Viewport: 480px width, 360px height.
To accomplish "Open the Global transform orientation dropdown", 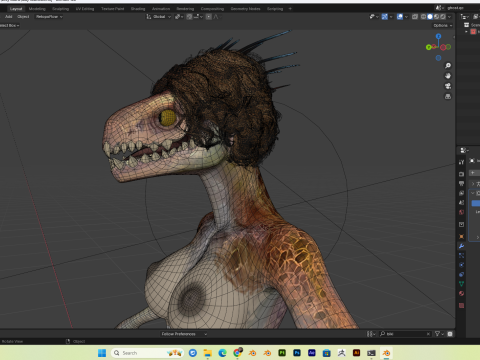I will [x=159, y=17].
